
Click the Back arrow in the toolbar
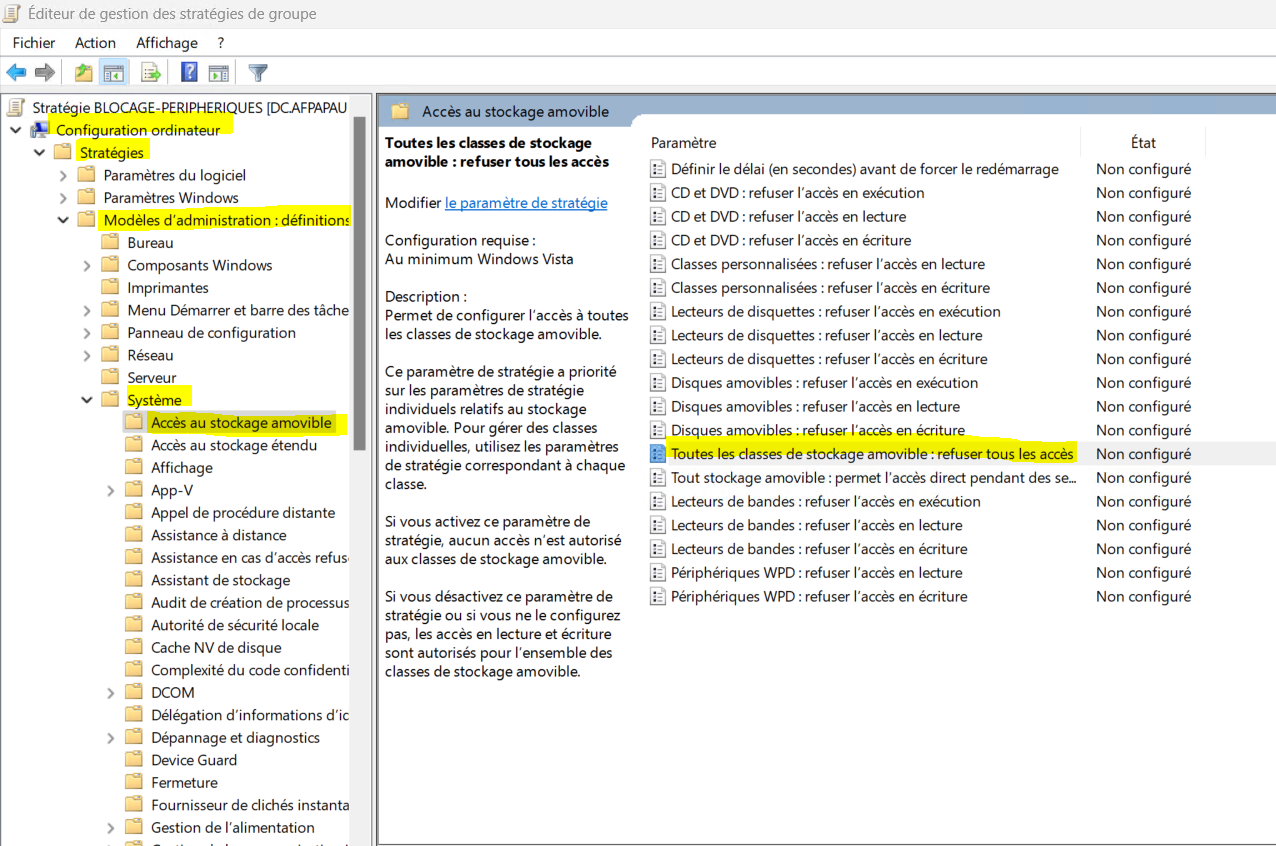coord(16,72)
